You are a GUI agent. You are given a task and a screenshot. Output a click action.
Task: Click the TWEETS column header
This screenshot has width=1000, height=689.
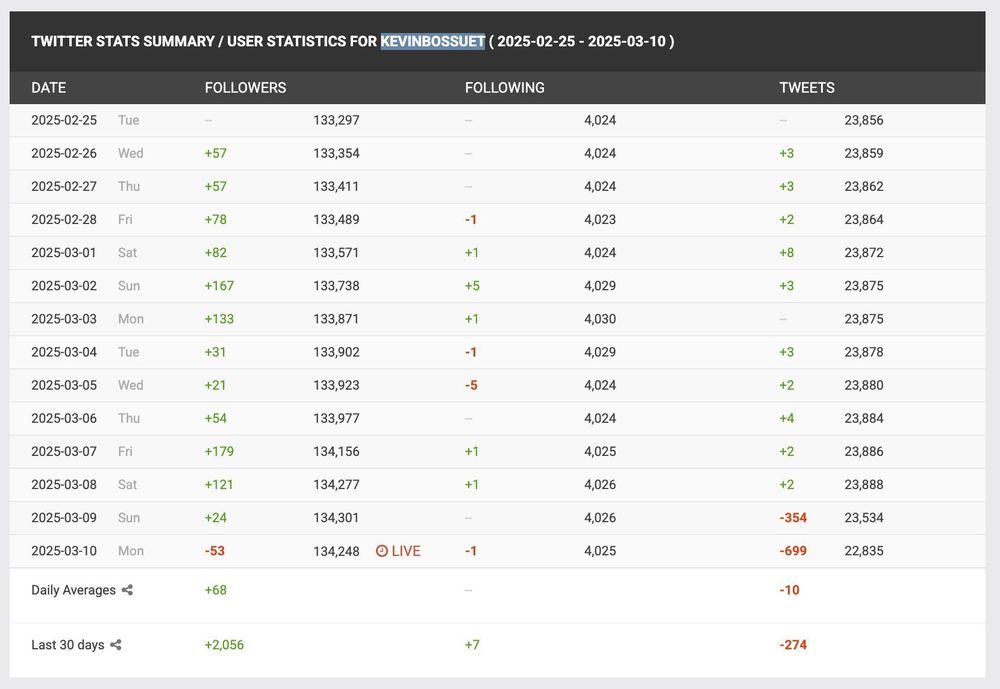click(807, 88)
